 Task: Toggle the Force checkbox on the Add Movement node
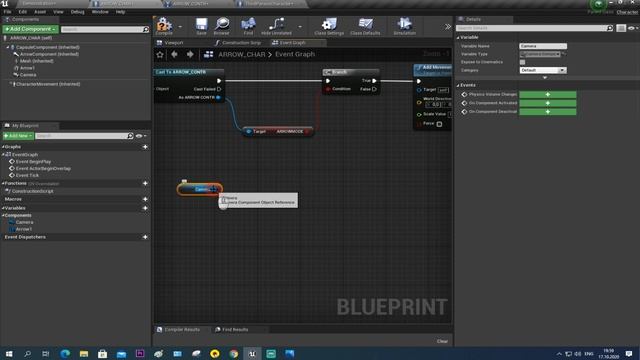(x=439, y=124)
